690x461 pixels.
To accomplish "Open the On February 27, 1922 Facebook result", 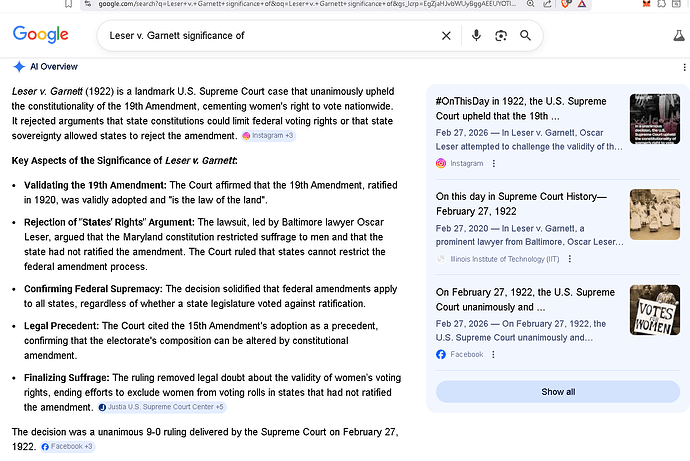I will pyautogui.click(x=525, y=298).
